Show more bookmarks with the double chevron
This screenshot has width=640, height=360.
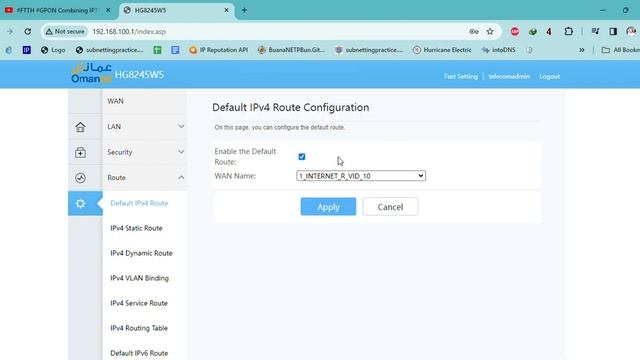pos(582,50)
